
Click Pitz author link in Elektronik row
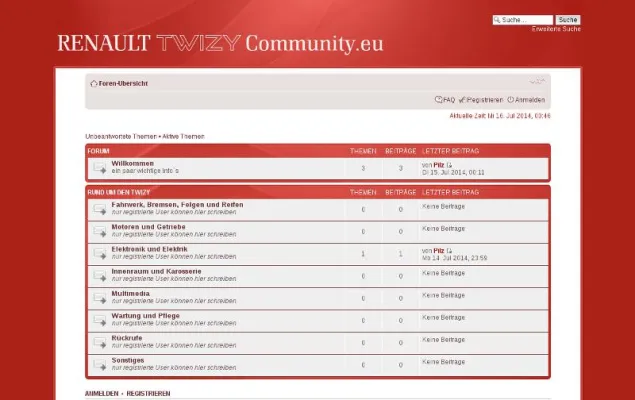click(x=439, y=251)
